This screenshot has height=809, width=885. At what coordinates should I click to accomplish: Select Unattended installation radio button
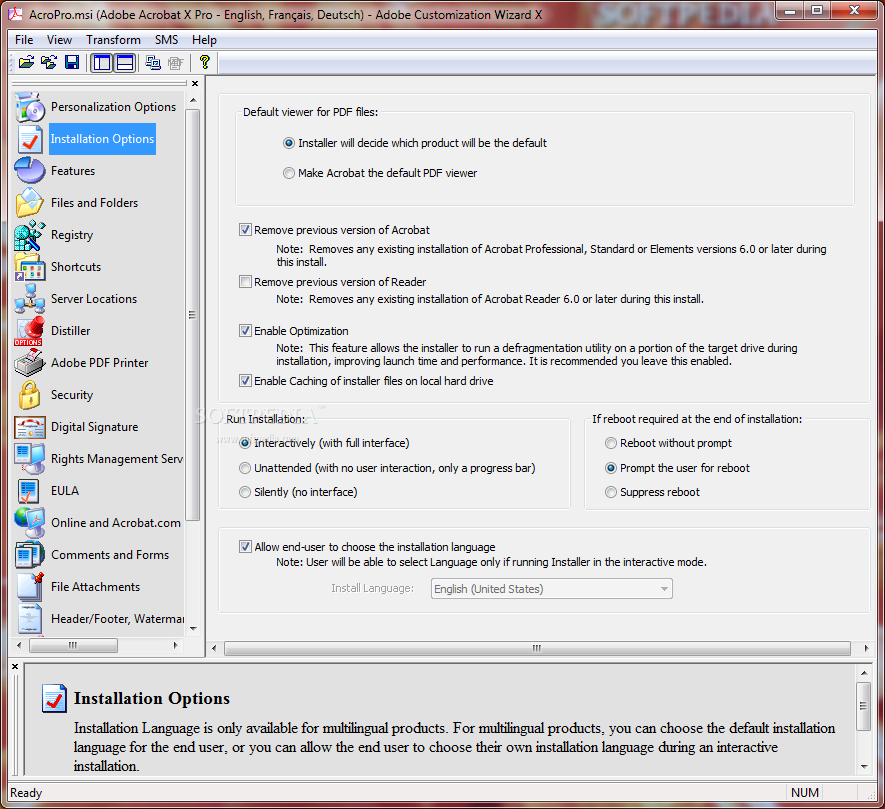point(244,468)
